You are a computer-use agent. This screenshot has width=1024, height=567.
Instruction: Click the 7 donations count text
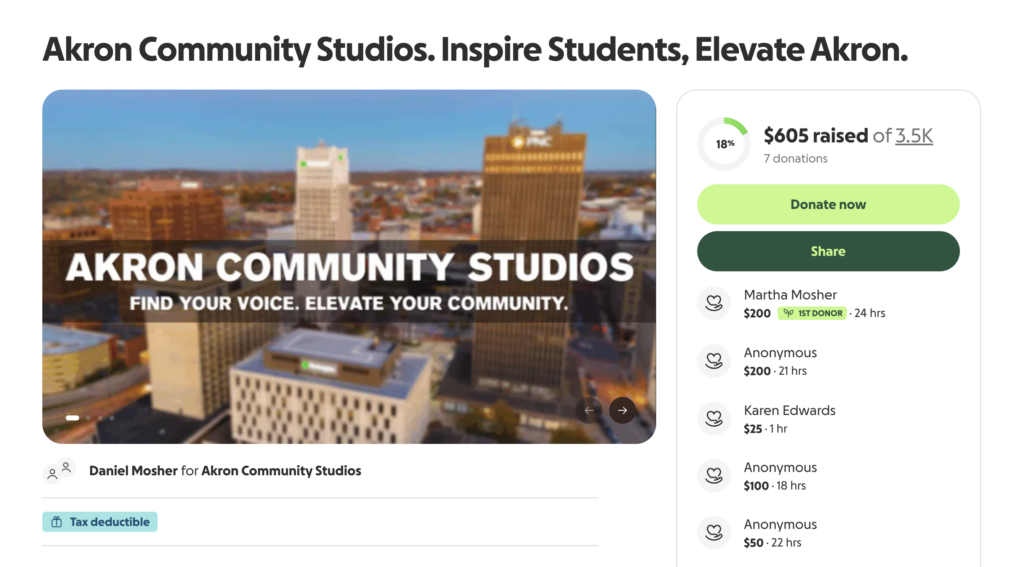point(795,158)
